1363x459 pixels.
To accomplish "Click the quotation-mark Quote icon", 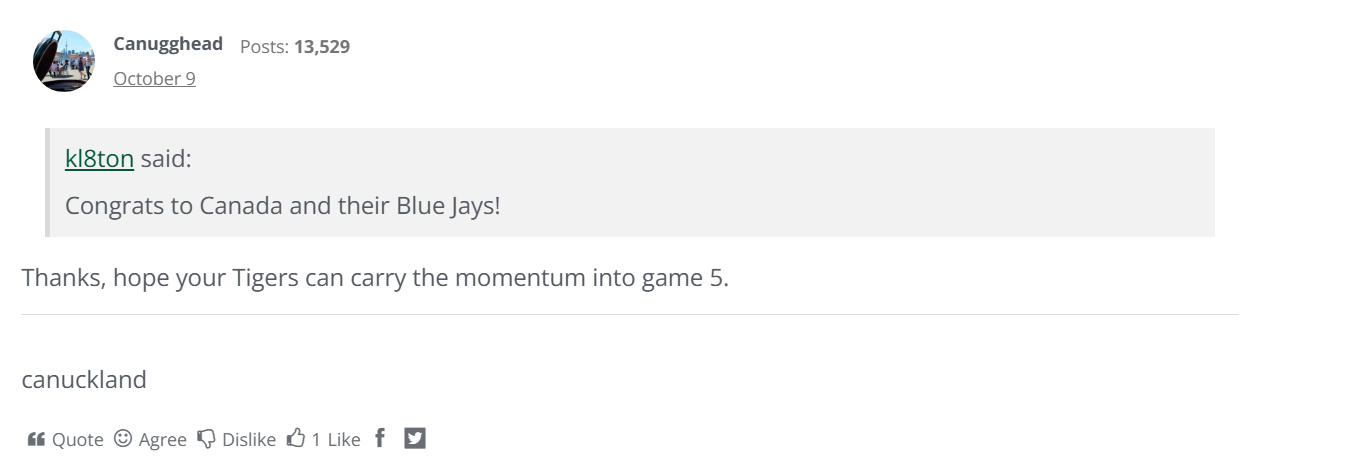I will tap(36, 439).
